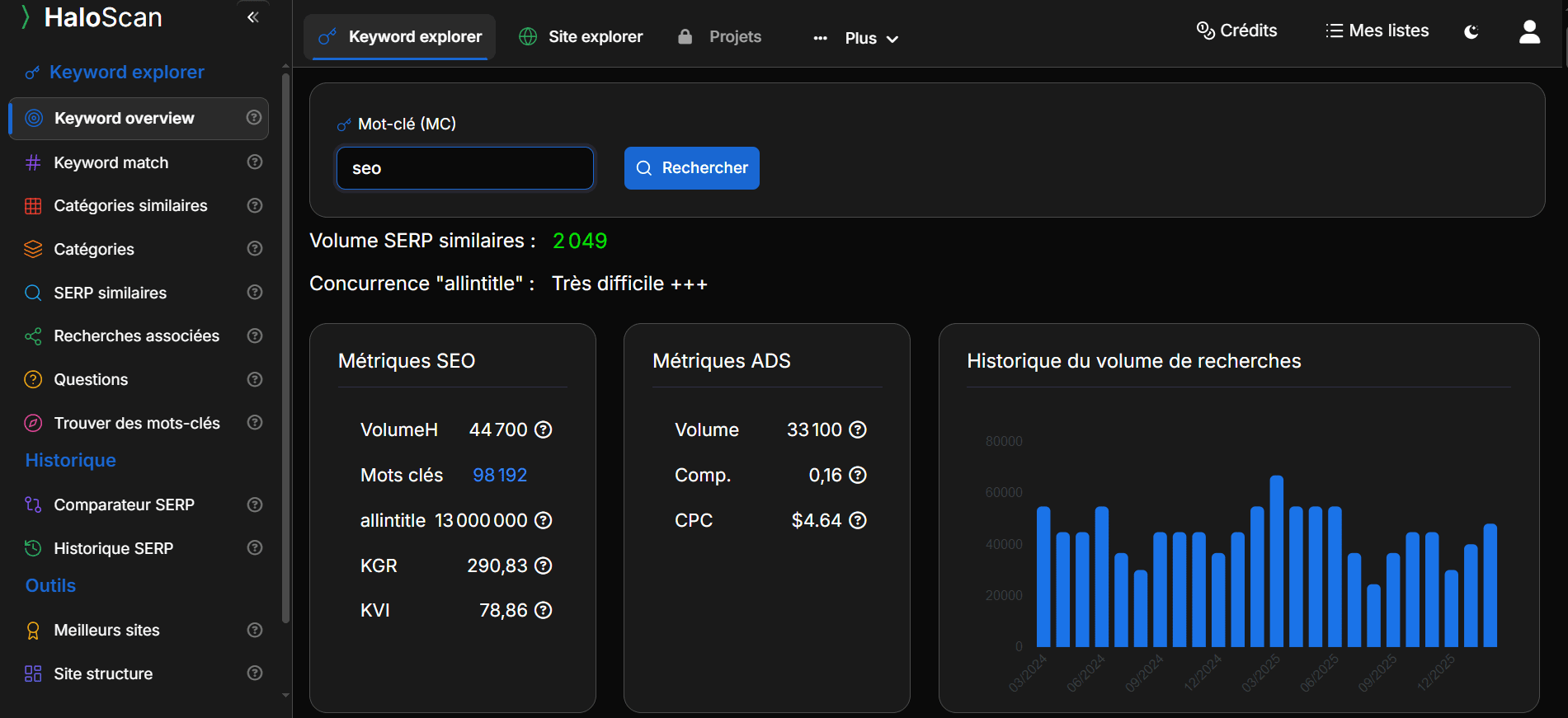Open Mes listes
The image size is (1568, 718).
[x=1377, y=31]
